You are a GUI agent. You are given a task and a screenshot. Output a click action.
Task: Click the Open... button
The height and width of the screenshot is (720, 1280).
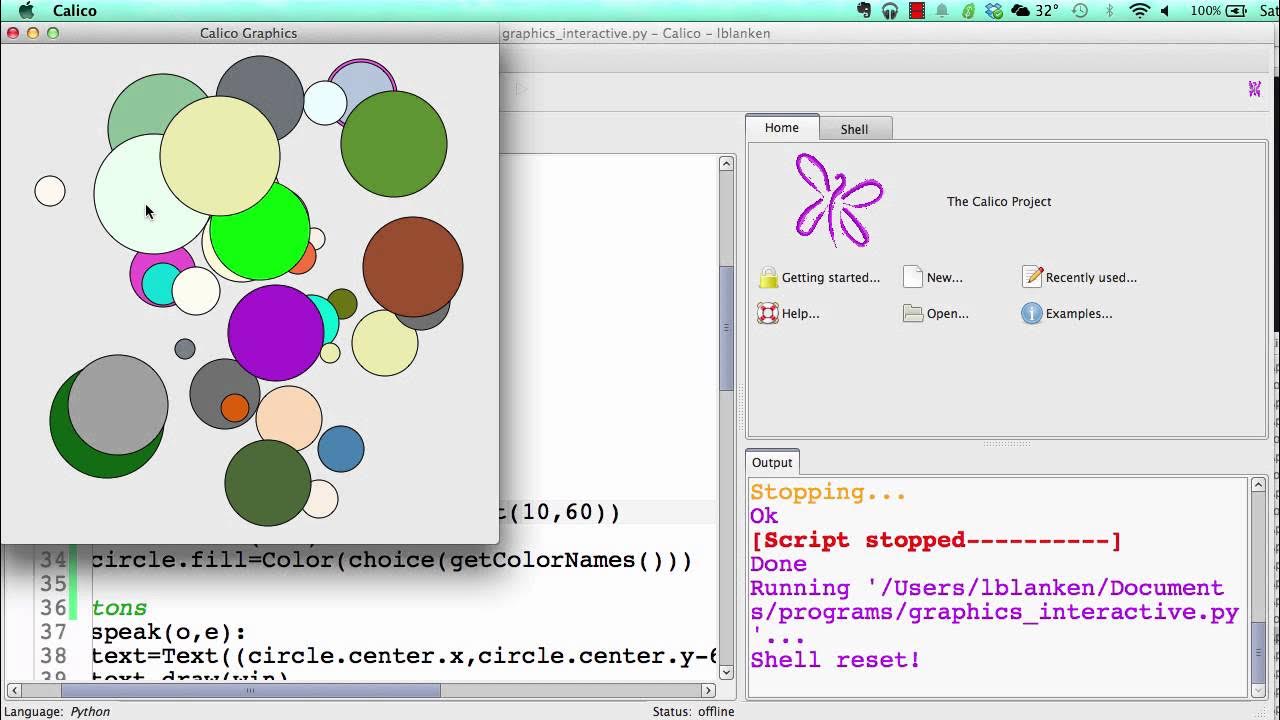click(x=936, y=313)
